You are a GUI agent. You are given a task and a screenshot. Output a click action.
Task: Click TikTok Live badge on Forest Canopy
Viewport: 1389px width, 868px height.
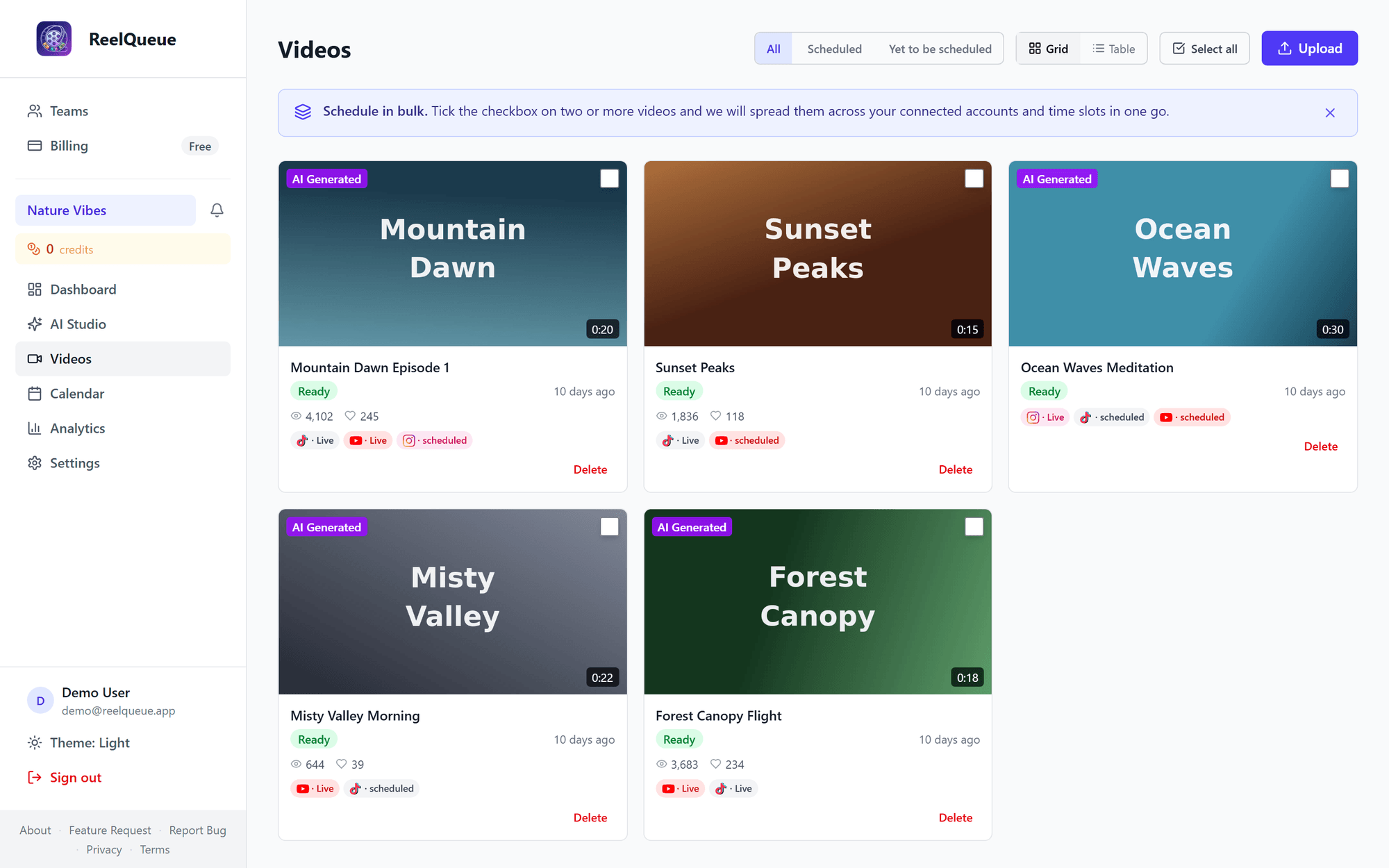733,789
